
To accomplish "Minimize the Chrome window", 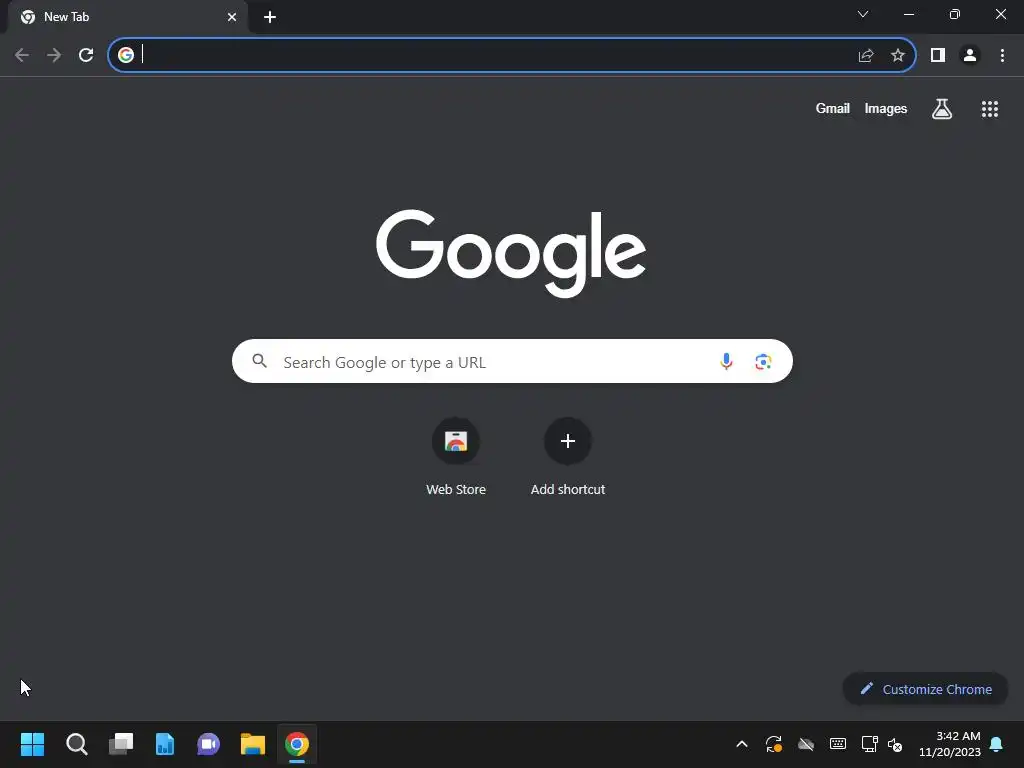I will pos(908,14).
